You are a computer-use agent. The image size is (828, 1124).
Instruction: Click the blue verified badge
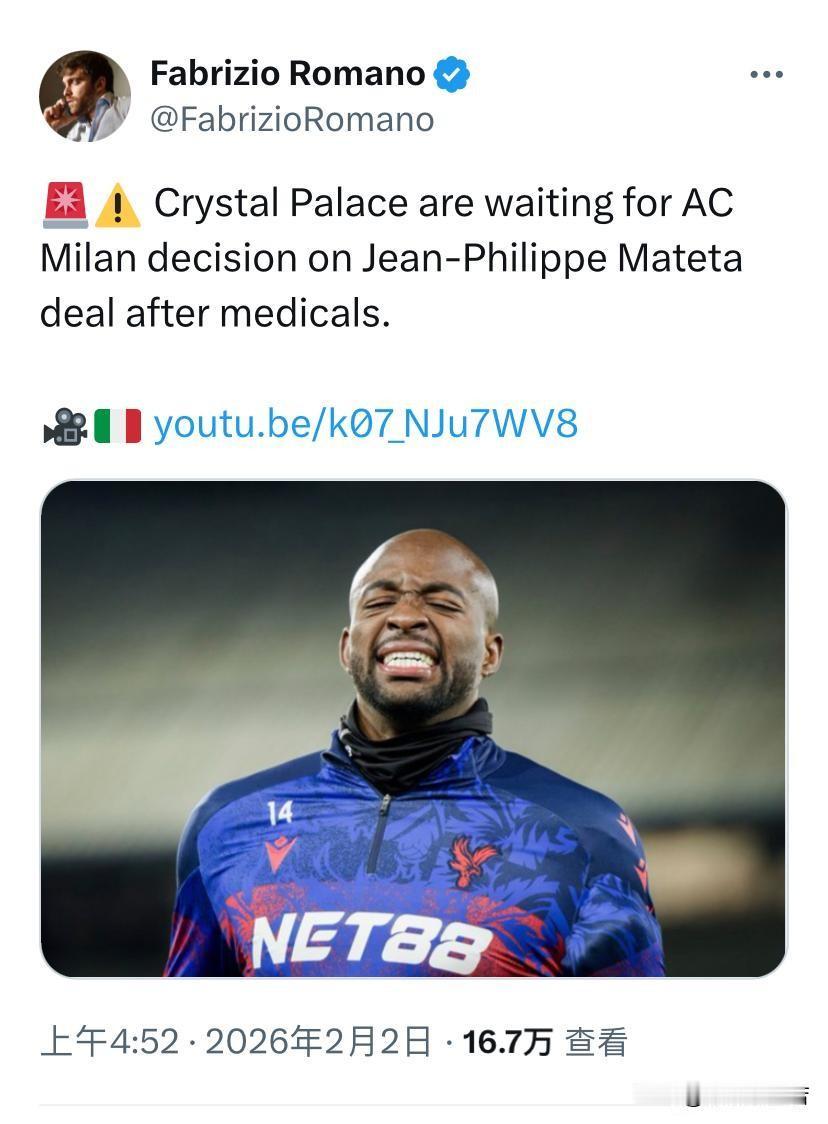[x=451, y=74]
